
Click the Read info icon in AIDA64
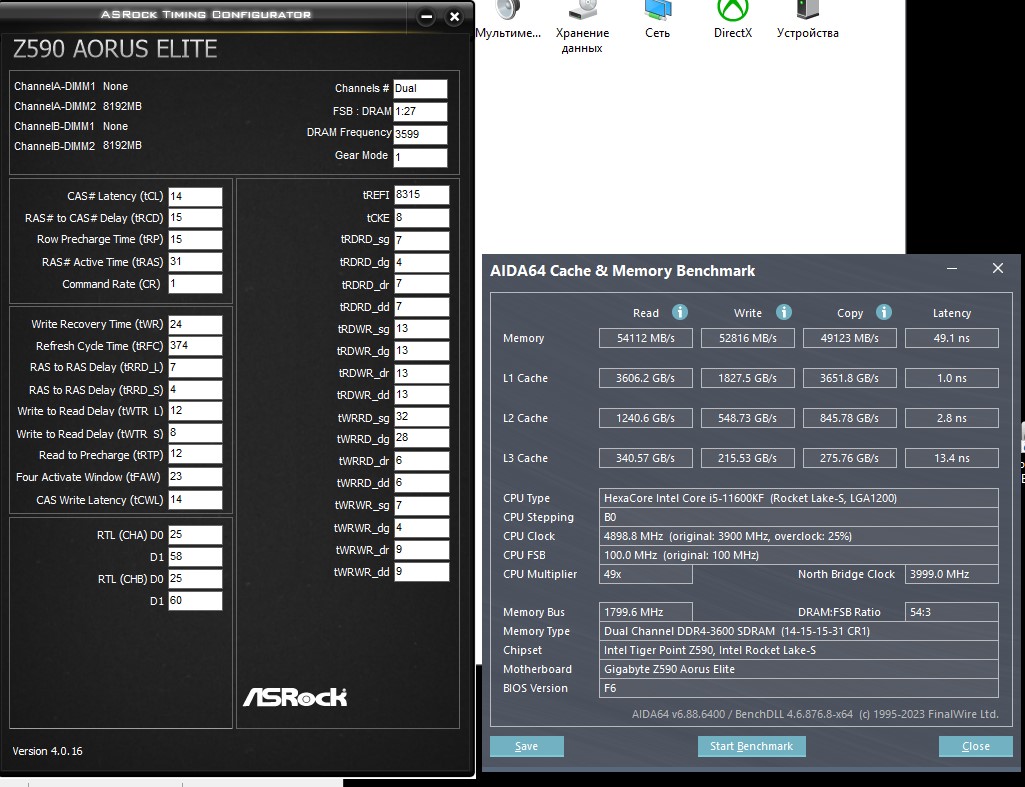pyautogui.click(x=680, y=312)
